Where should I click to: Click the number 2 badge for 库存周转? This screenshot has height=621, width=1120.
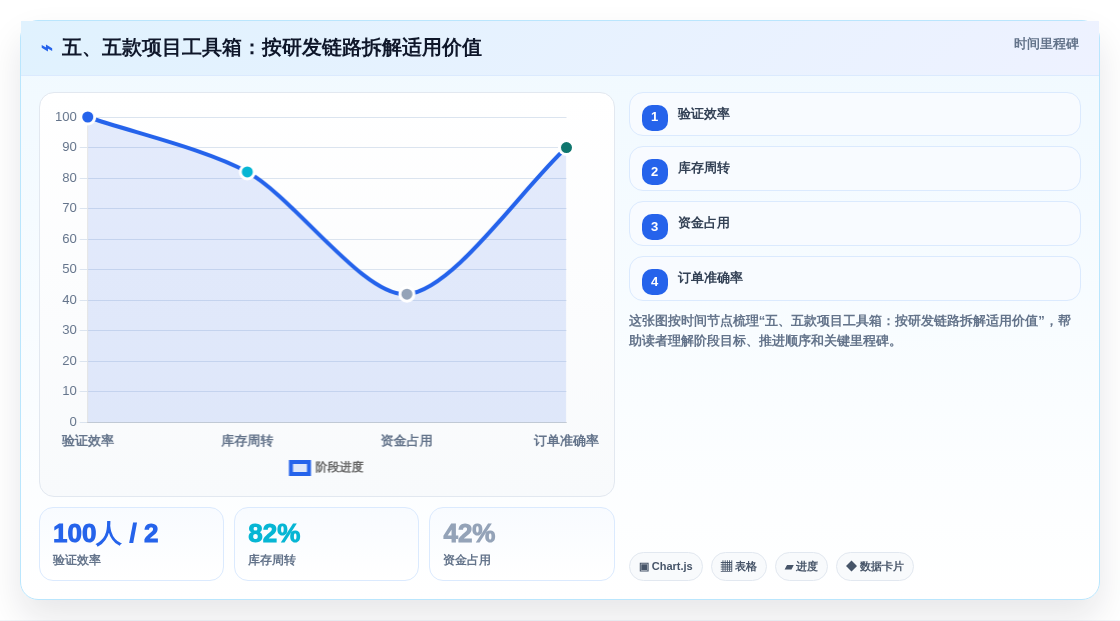pyautogui.click(x=654, y=172)
